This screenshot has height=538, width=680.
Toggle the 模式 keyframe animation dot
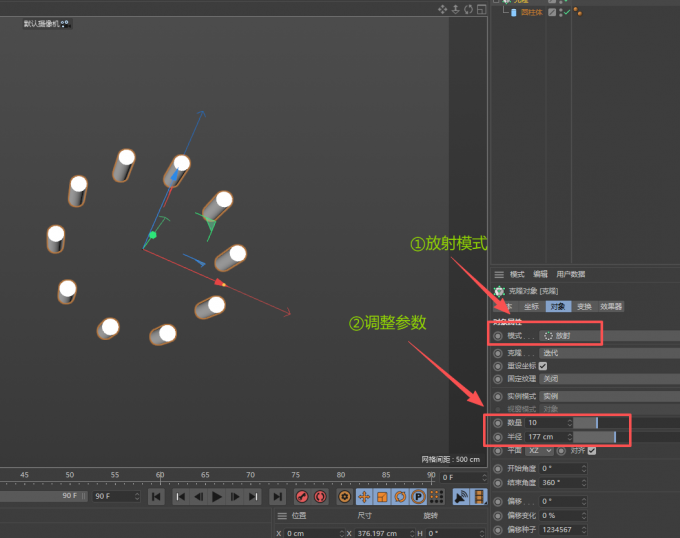(498, 336)
